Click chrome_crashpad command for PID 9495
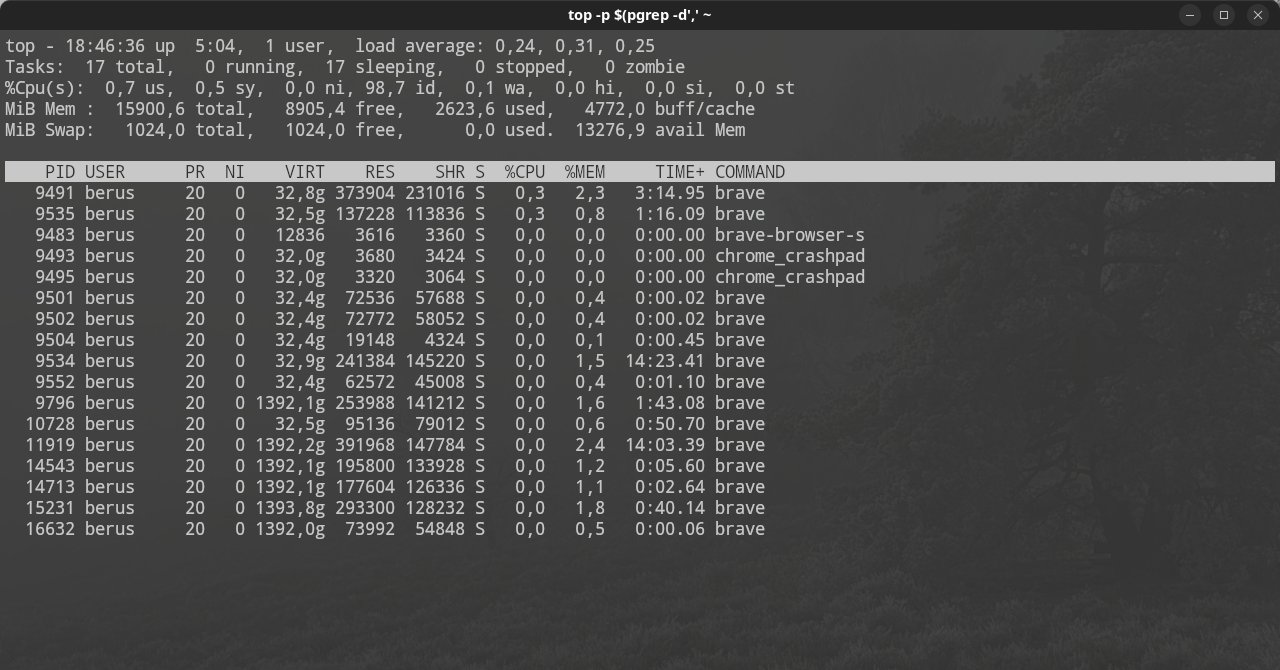This screenshot has height=670, width=1280. click(790, 277)
